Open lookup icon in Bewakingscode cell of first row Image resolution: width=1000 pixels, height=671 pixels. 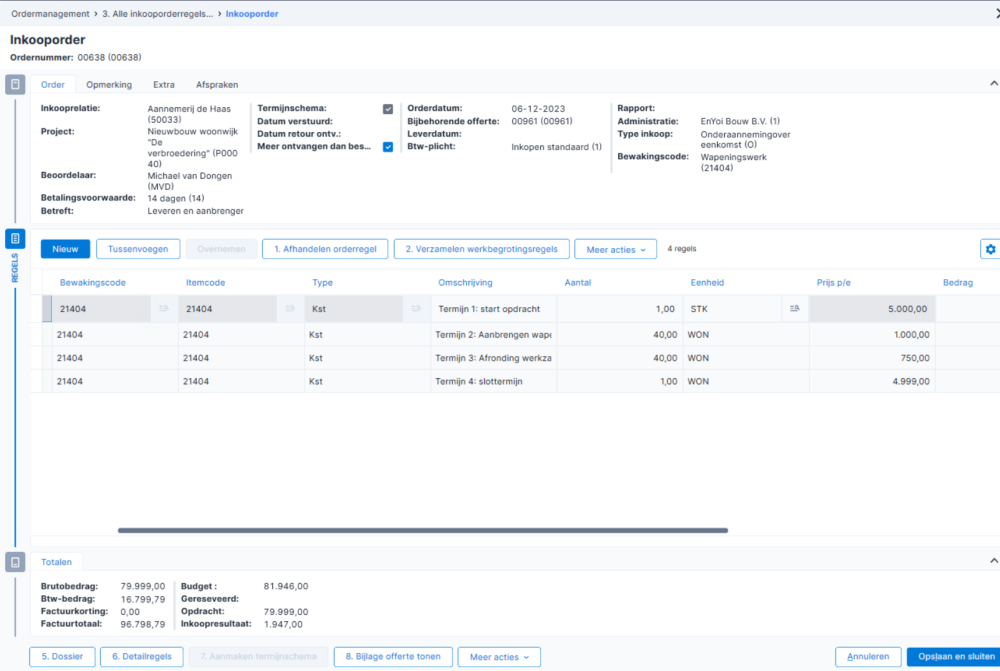pos(164,309)
